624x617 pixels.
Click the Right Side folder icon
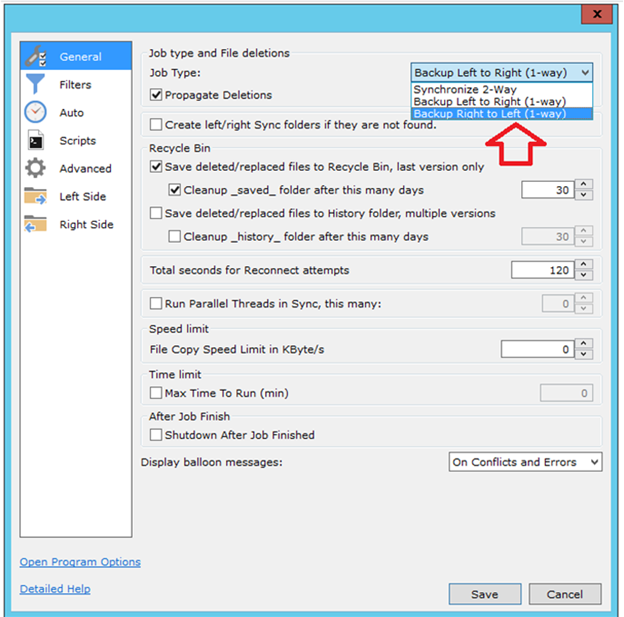[35, 224]
